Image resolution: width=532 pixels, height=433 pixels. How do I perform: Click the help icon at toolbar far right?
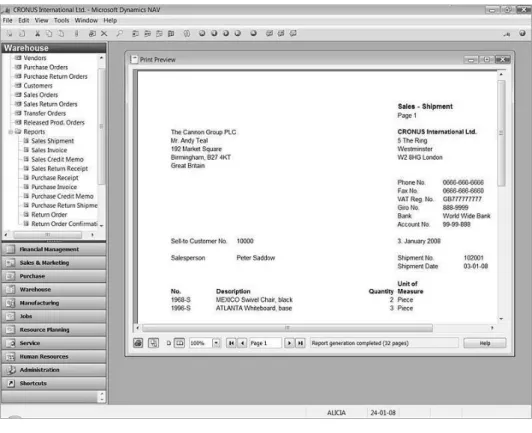click(522, 33)
